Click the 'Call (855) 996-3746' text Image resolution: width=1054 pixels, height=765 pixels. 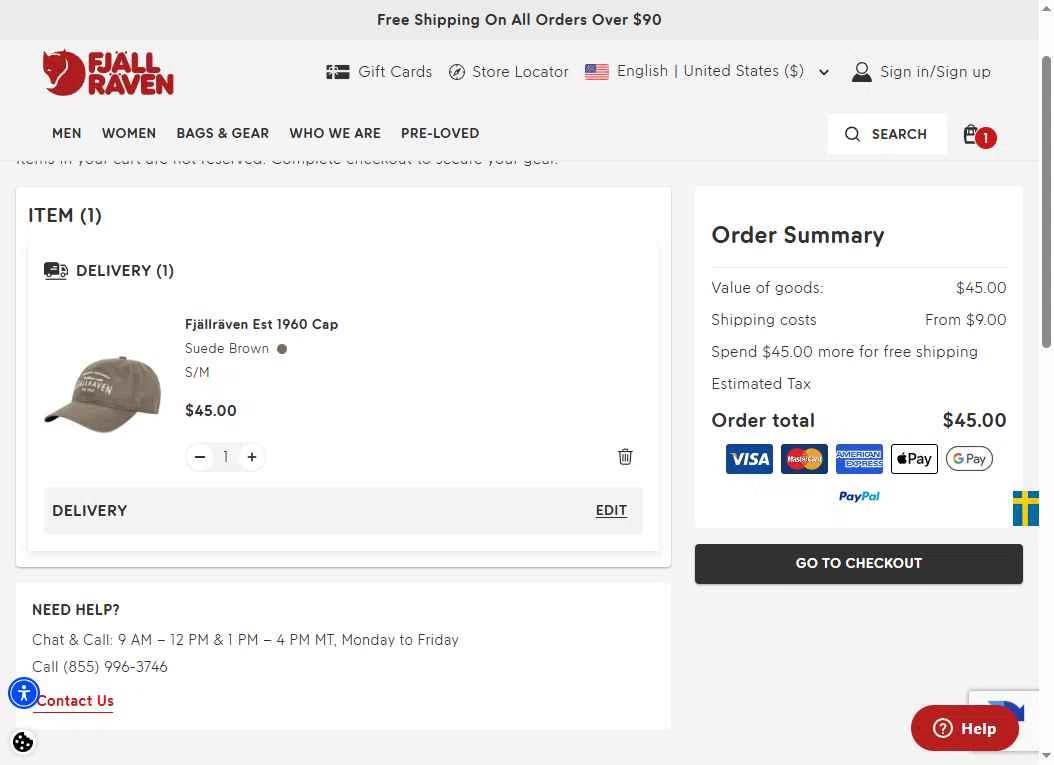[x=99, y=667]
